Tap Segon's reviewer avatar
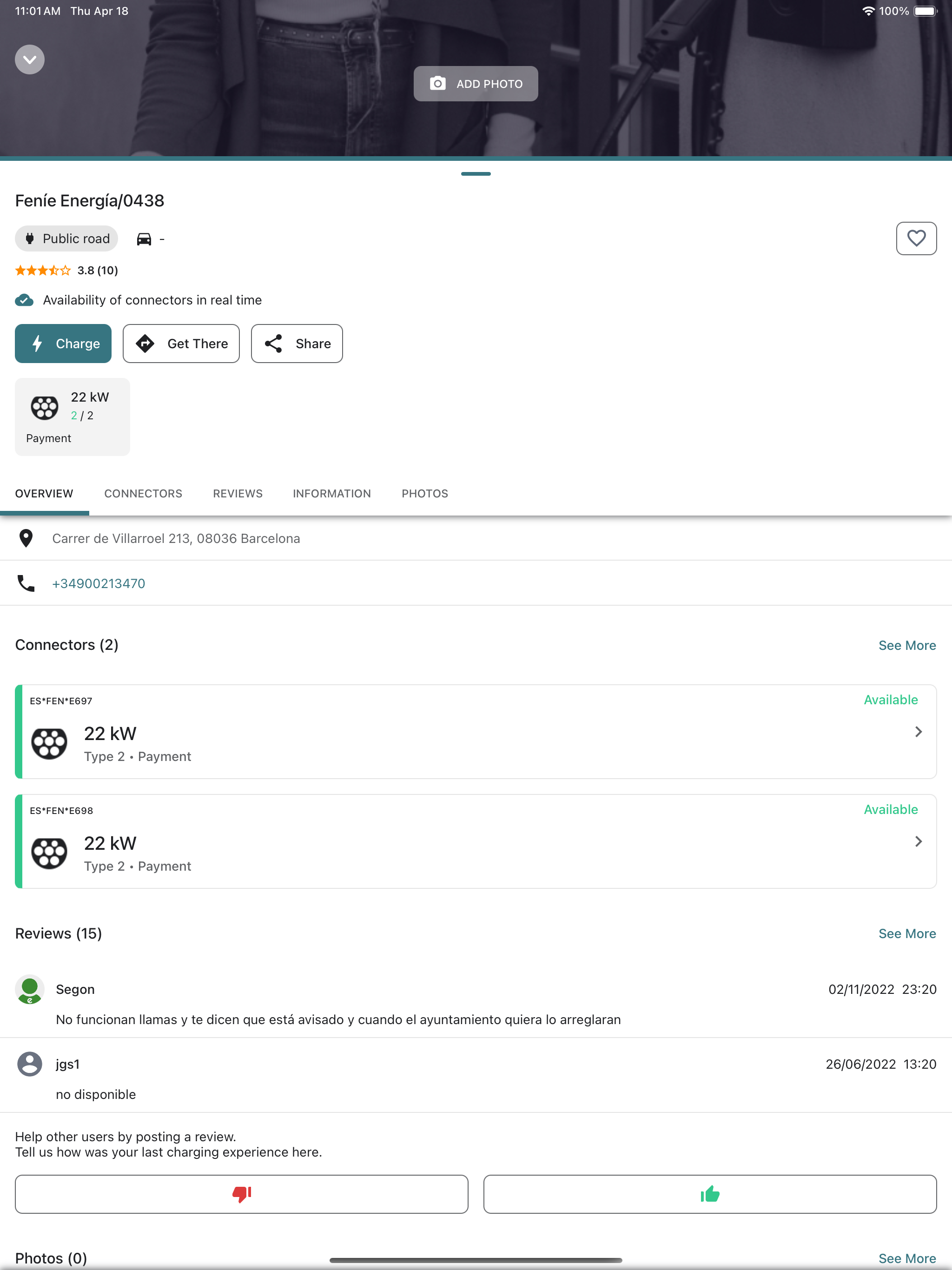Viewport: 952px width, 1270px height. click(30, 989)
